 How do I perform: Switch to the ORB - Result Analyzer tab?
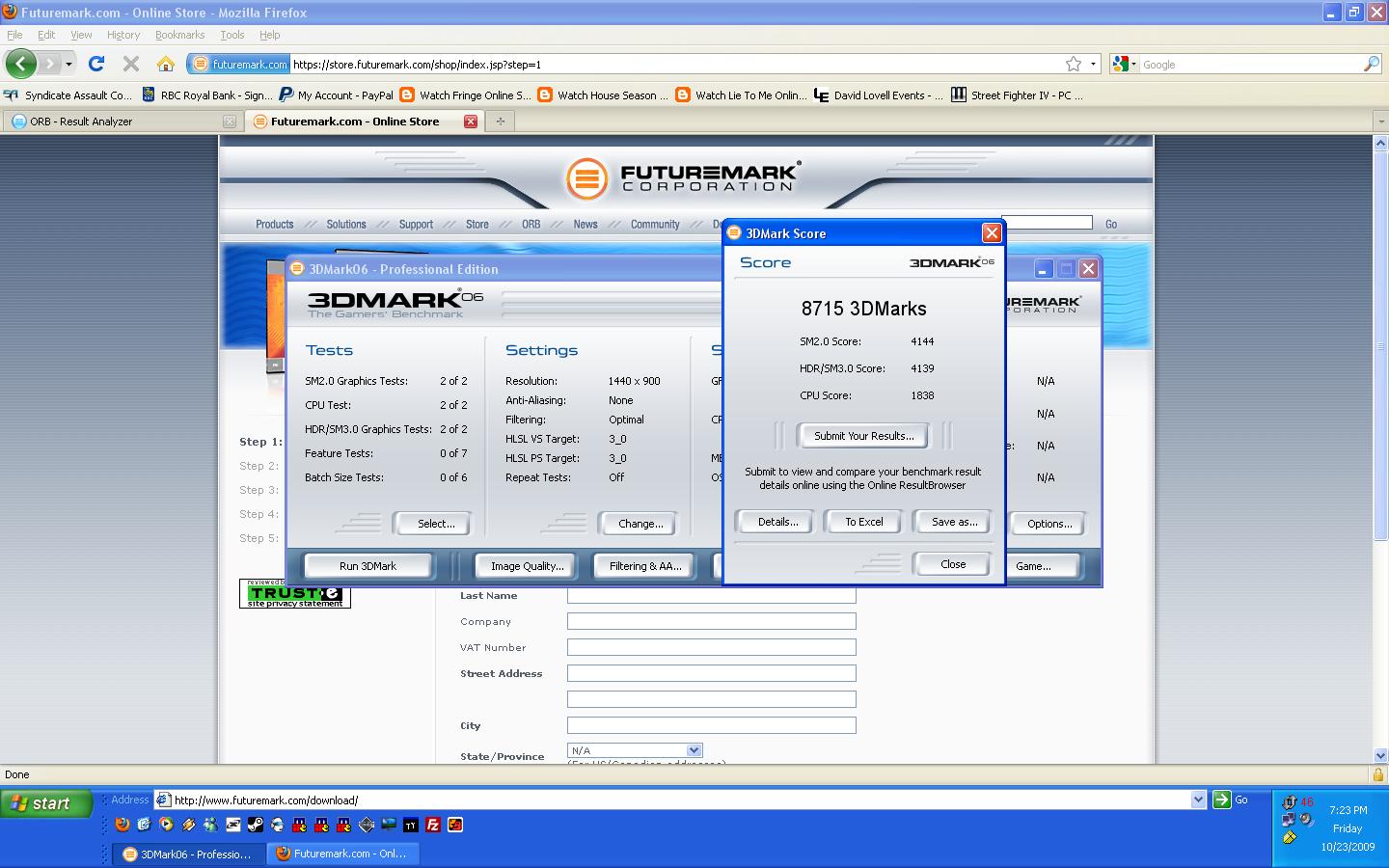(122, 122)
